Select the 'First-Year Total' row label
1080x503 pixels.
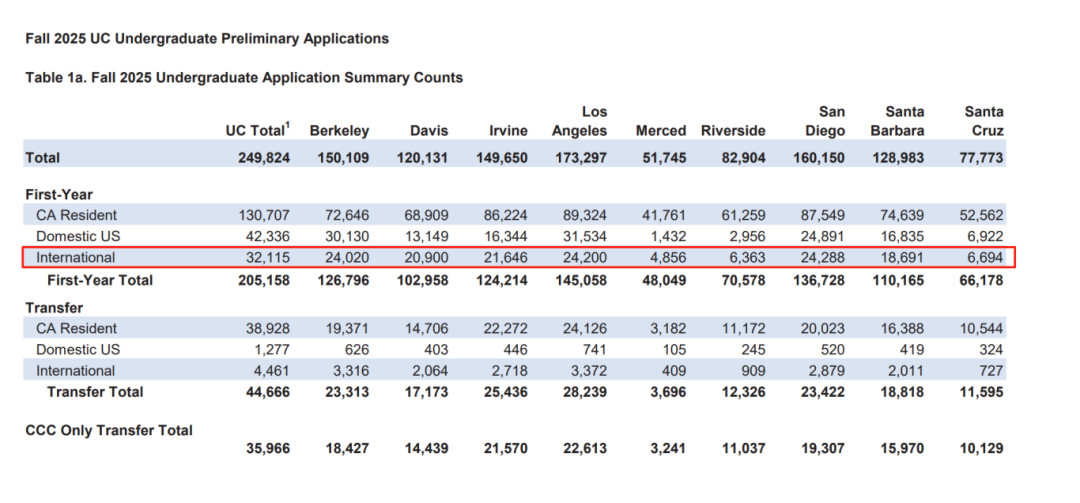pyautogui.click(x=100, y=280)
